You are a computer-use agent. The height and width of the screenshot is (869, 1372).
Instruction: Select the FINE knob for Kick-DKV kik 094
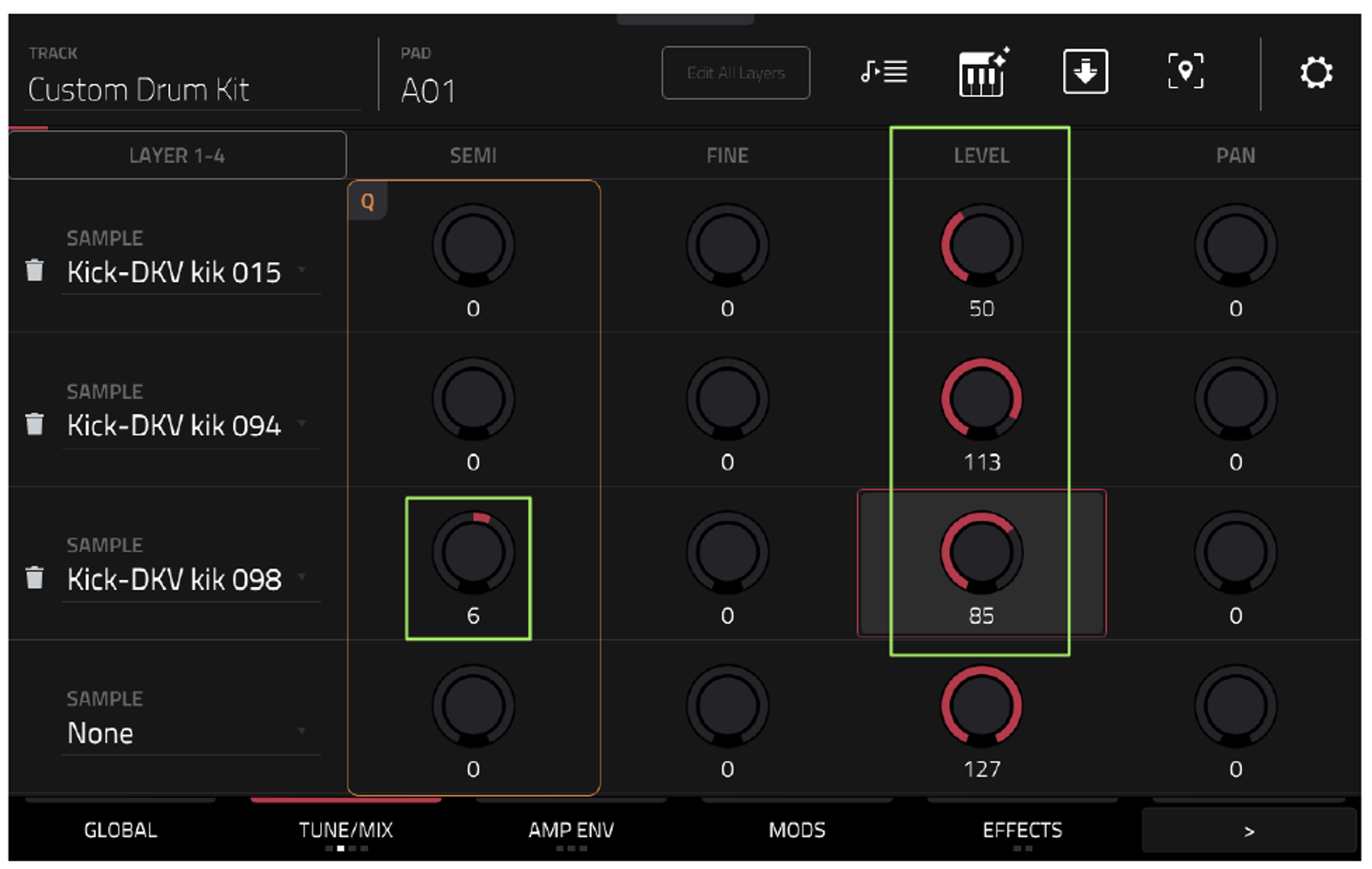pos(727,399)
